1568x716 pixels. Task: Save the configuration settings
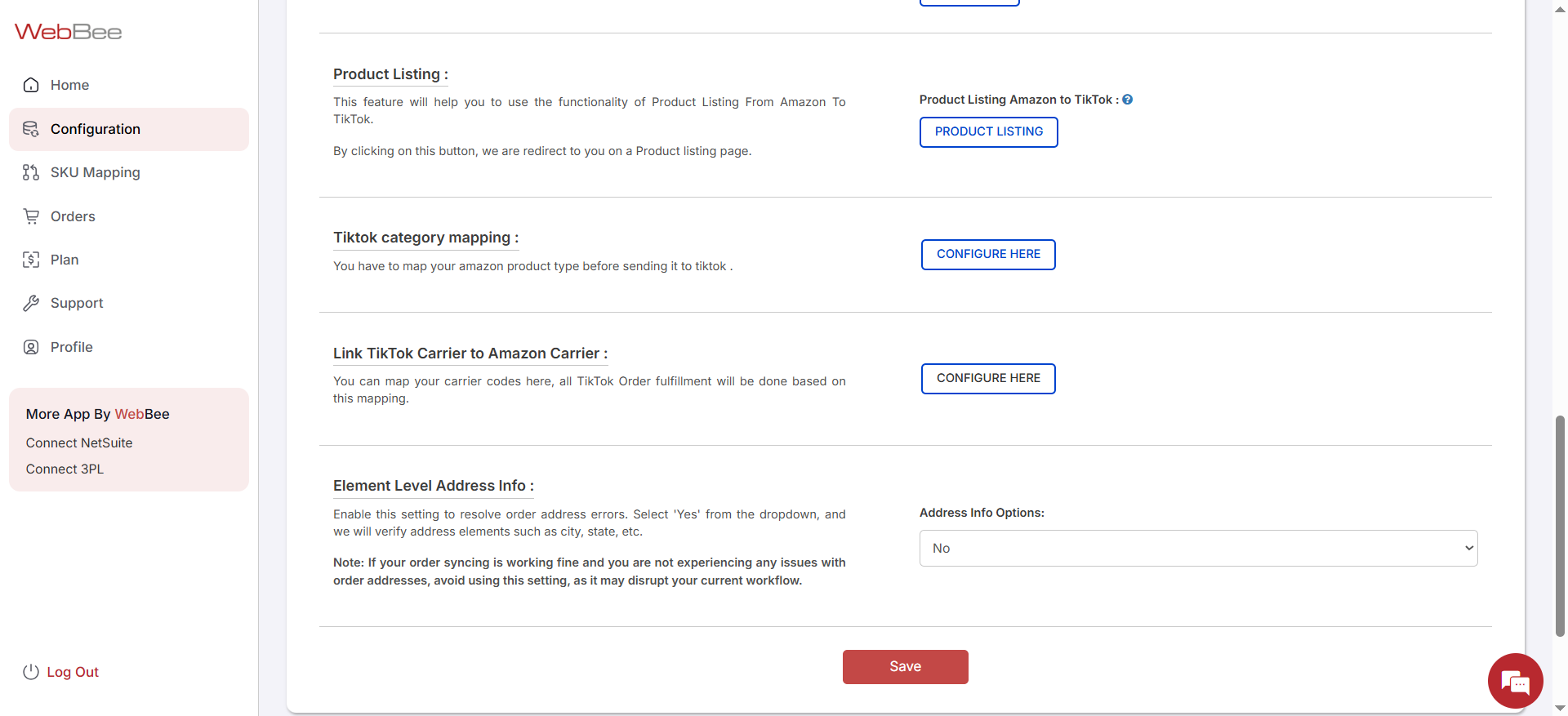click(905, 667)
